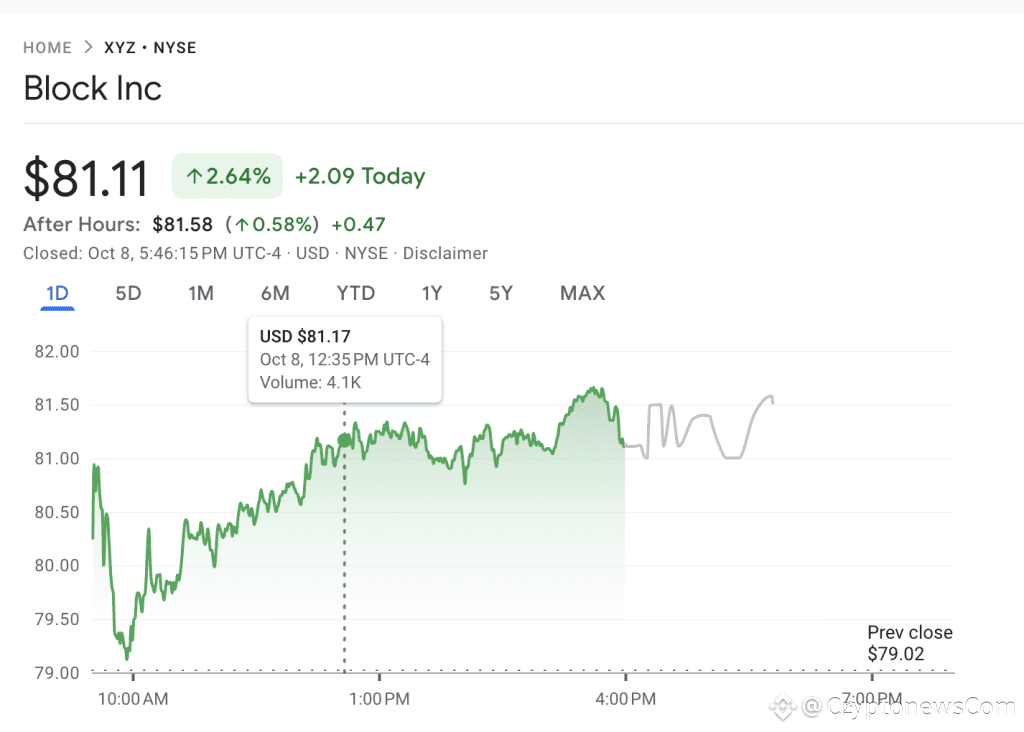Select the 1D time range tab

point(57,293)
